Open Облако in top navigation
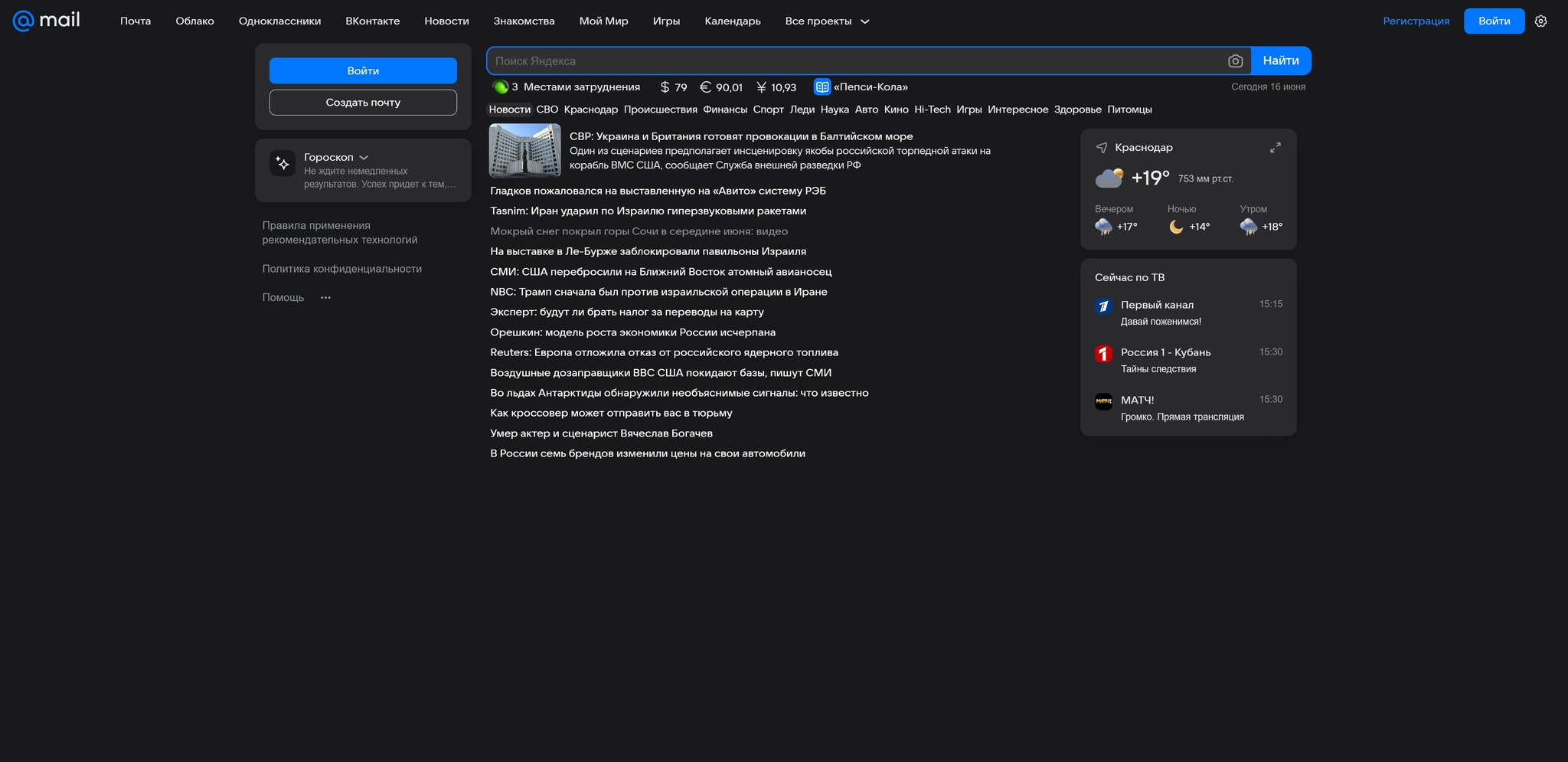 click(x=194, y=21)
